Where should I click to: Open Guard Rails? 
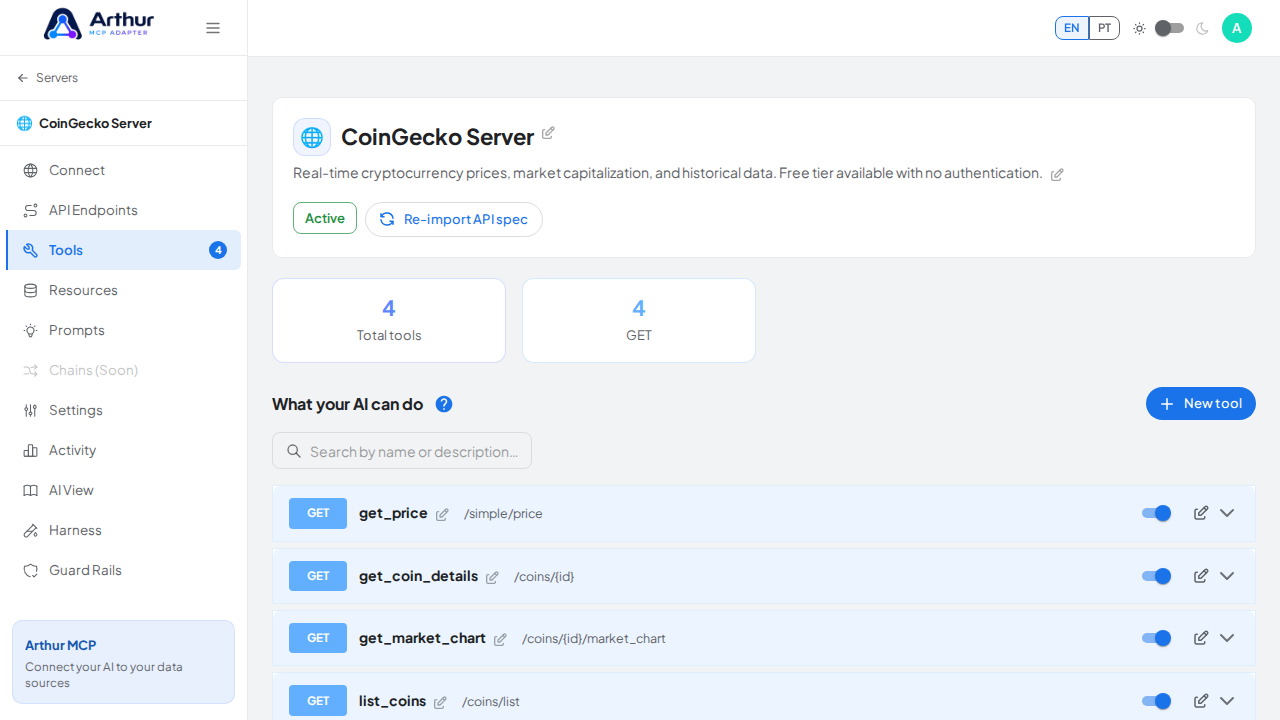(x=124, y=570)
